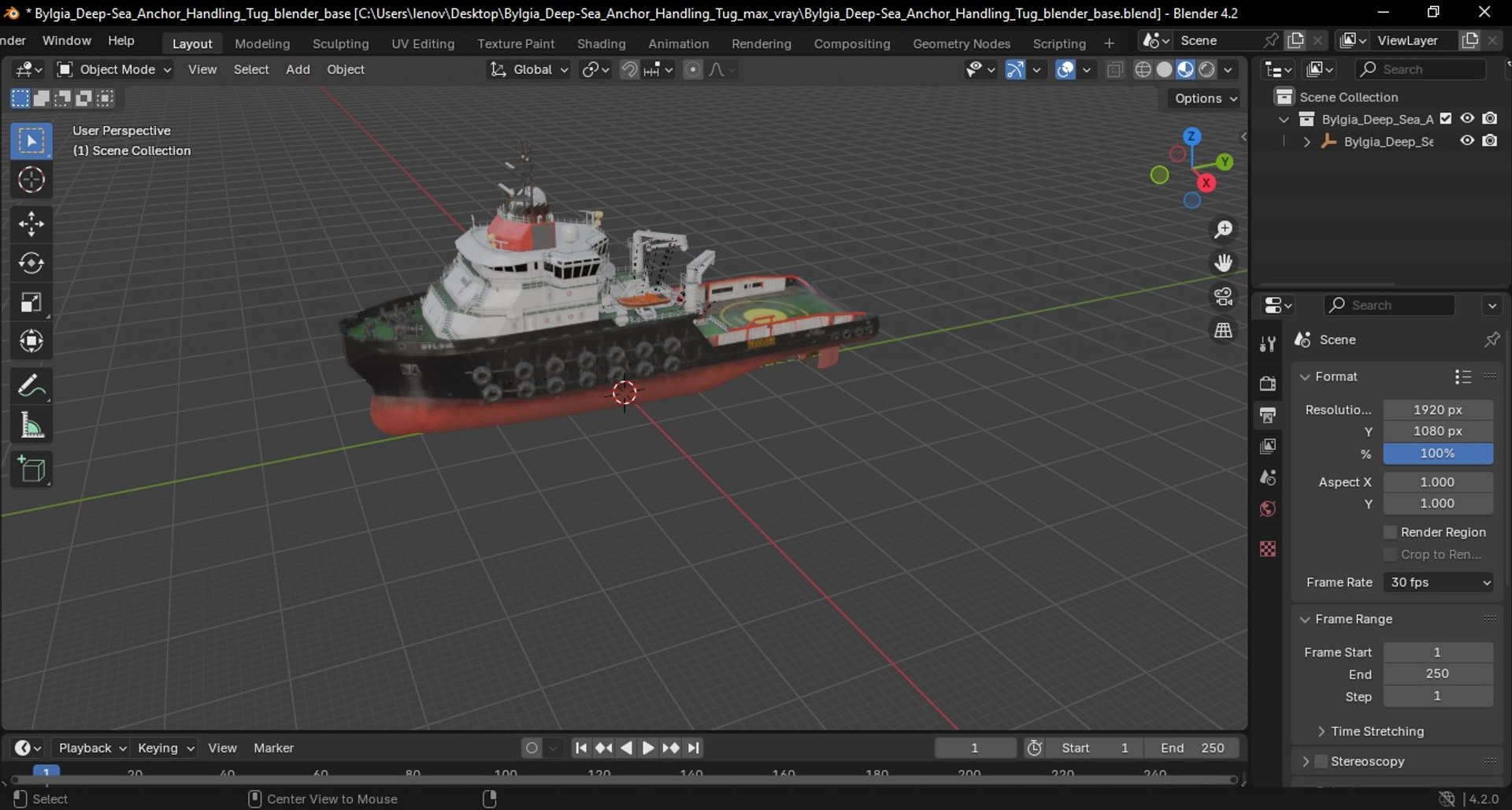Open Global transform orientation dropdown
The width and height of the screenshot is (1512, 810).
coord(528,69)
